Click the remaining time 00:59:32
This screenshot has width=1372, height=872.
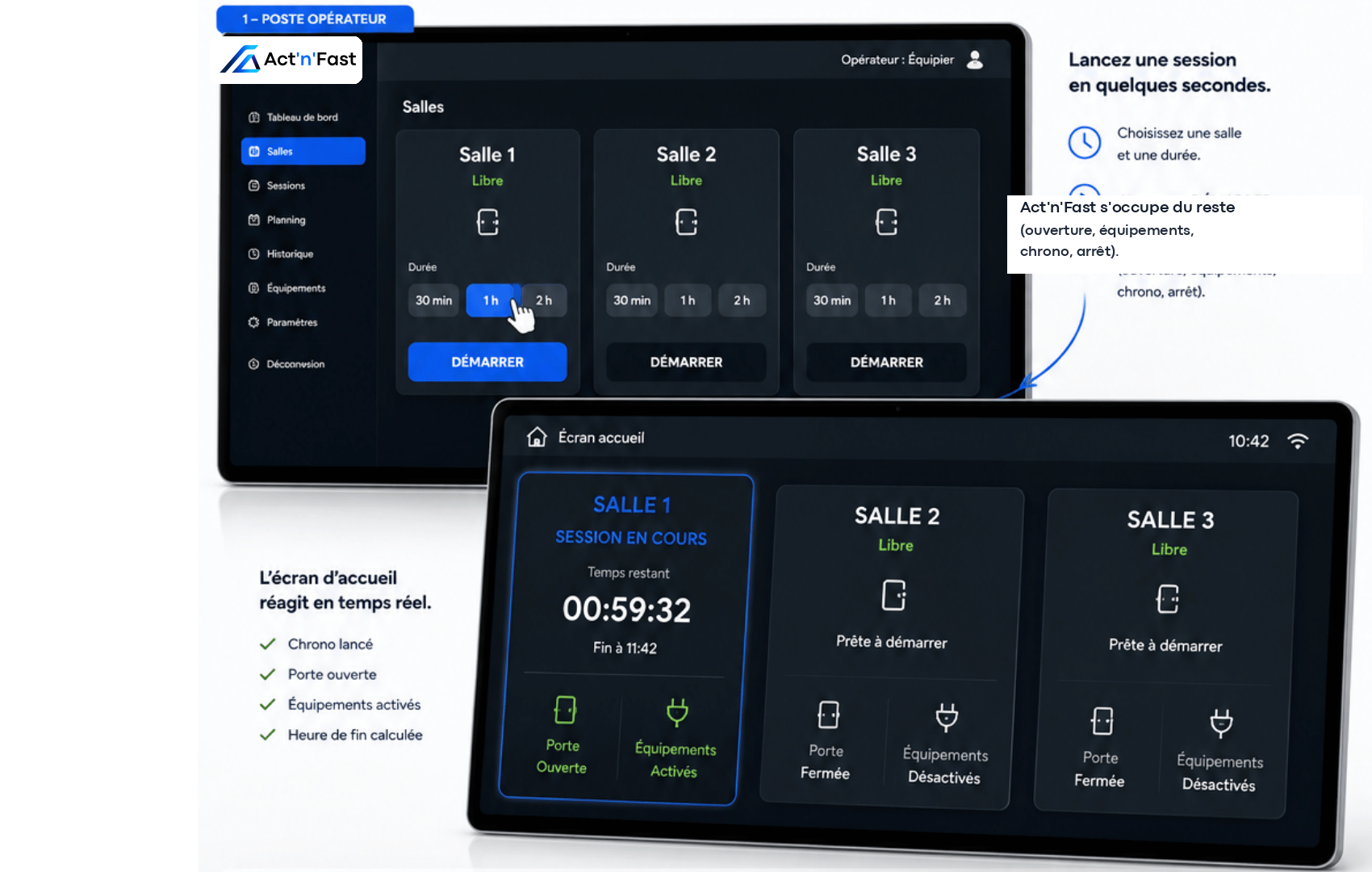(x=627, y=610)
